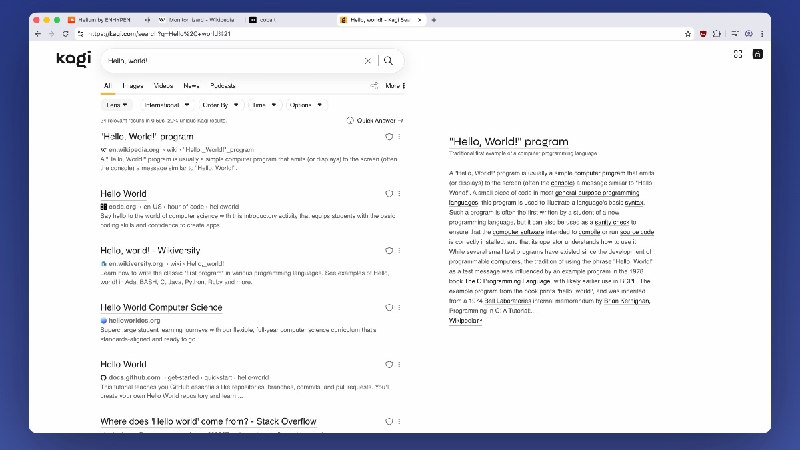This screenshot has width=800, height=450.
Task: Reload the page in the browser toolbar
Action: (65, 33)
